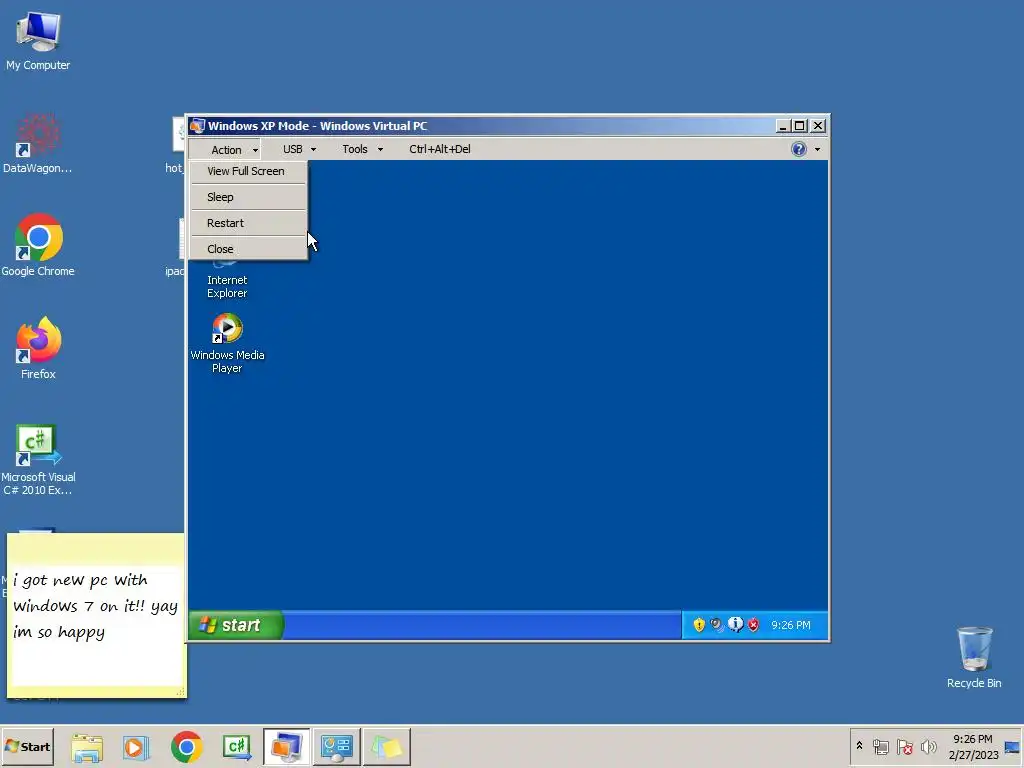
Task: Select Restart in the Action menu
Action: (x=248, y=223)
